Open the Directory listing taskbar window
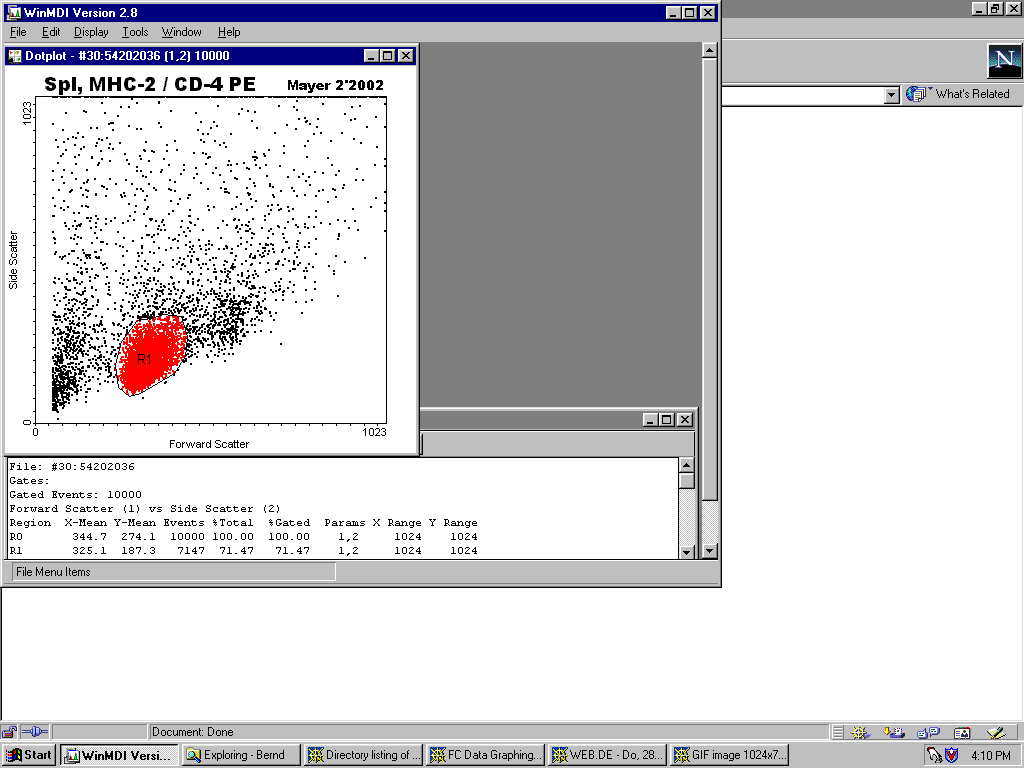1024x768 pixels. [x=364, y=755]
